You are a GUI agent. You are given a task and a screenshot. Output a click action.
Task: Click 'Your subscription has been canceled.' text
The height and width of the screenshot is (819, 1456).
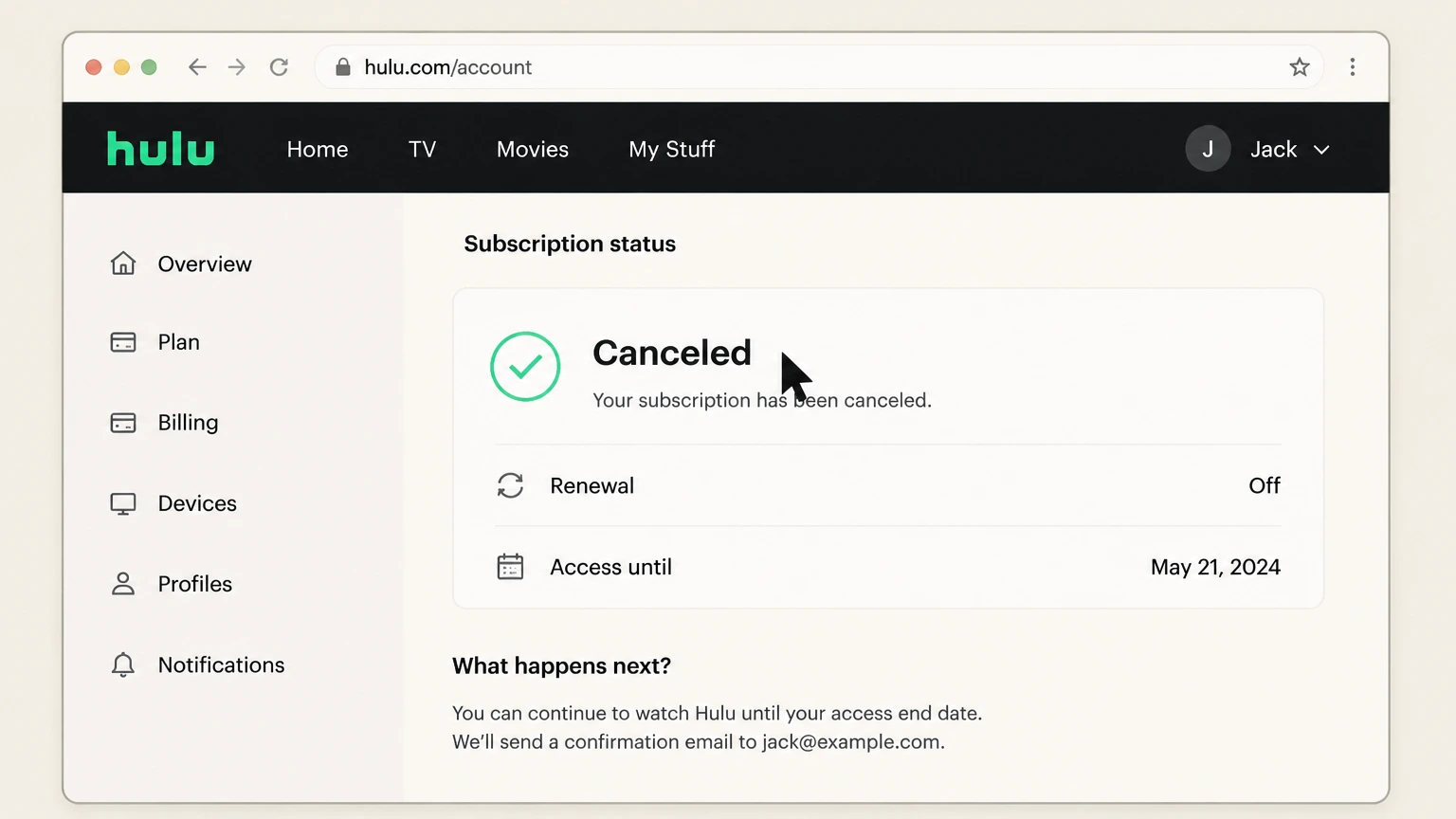pos(762,400)
